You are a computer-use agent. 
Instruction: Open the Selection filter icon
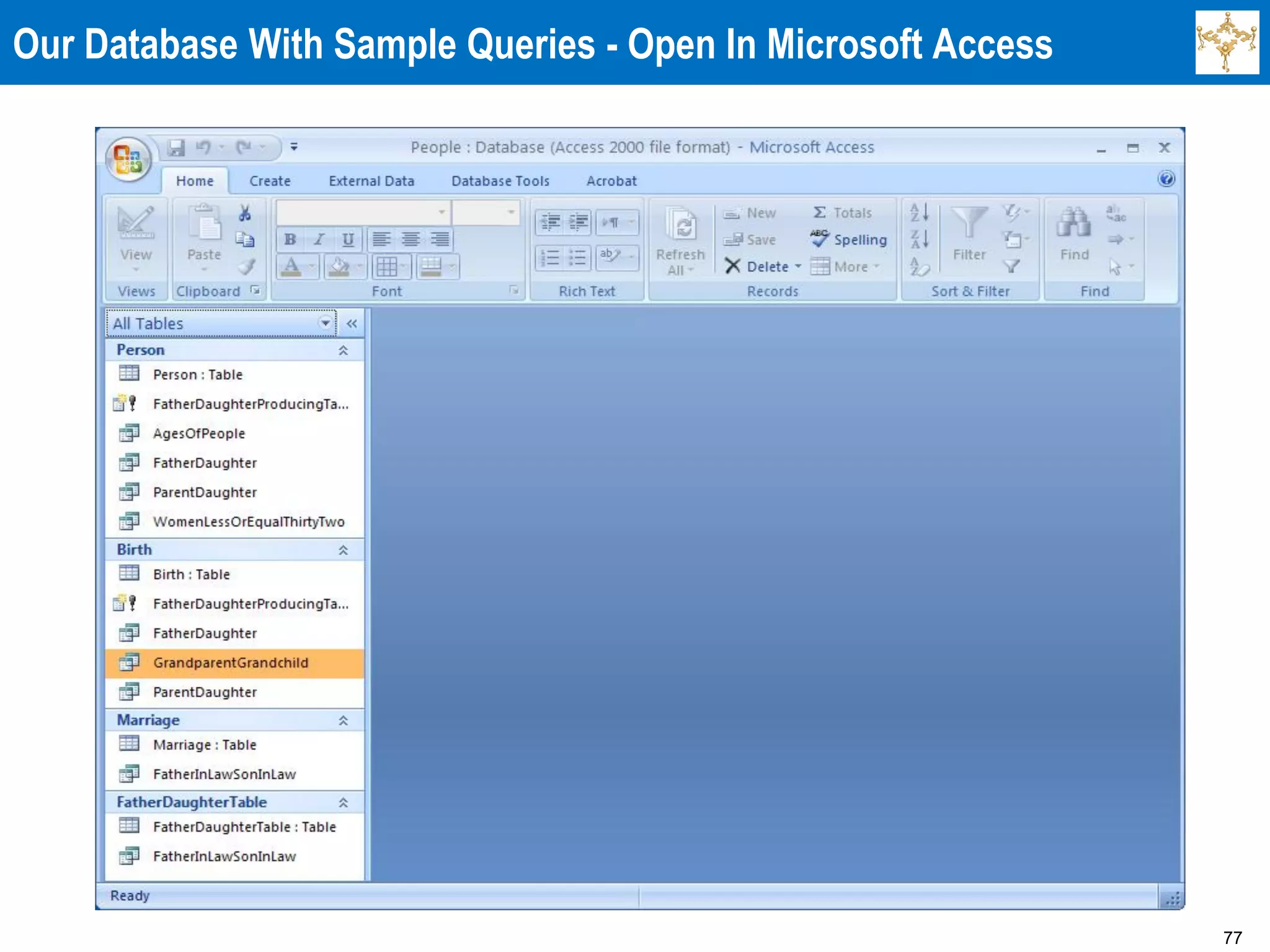coord(1016,213)
